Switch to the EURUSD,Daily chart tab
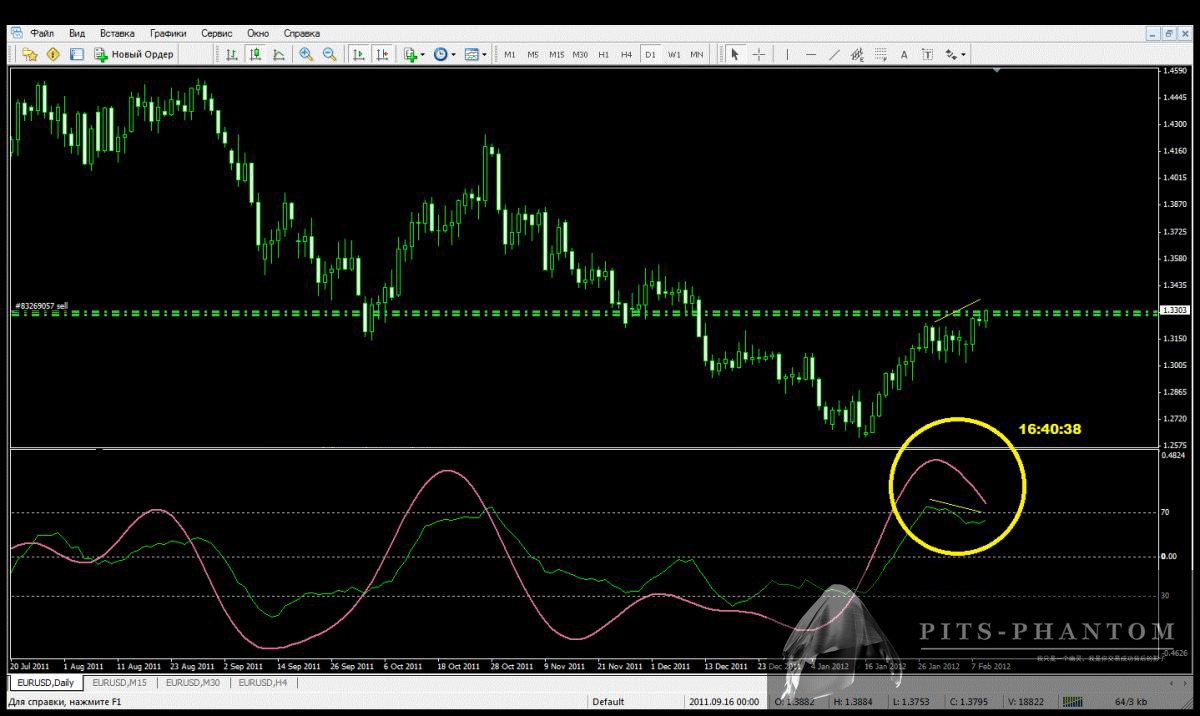Screen dimensions: 1200x716 point(46,683)
